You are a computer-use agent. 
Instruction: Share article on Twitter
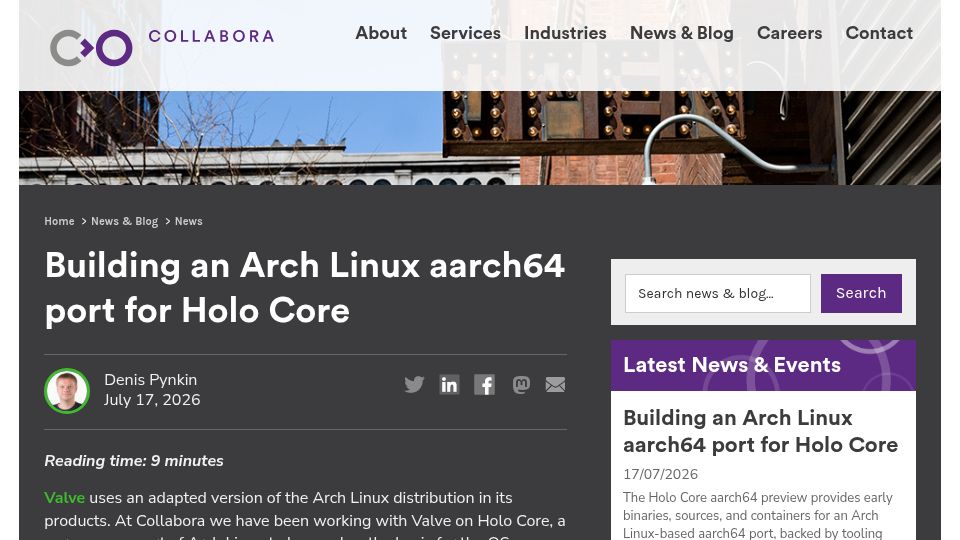pyautogui.click(x=414, y=384)
